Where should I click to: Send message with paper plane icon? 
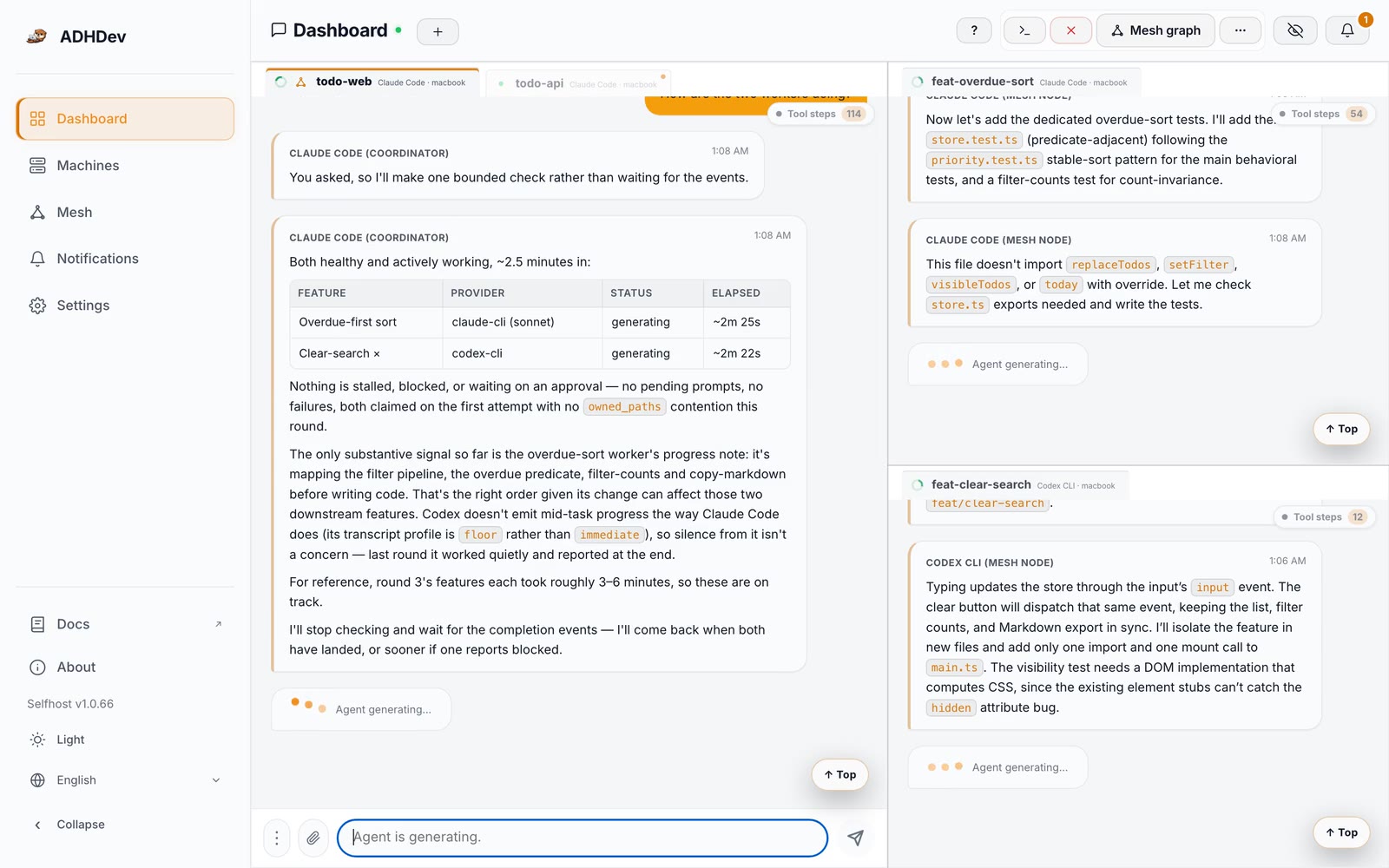click(856, 838)
